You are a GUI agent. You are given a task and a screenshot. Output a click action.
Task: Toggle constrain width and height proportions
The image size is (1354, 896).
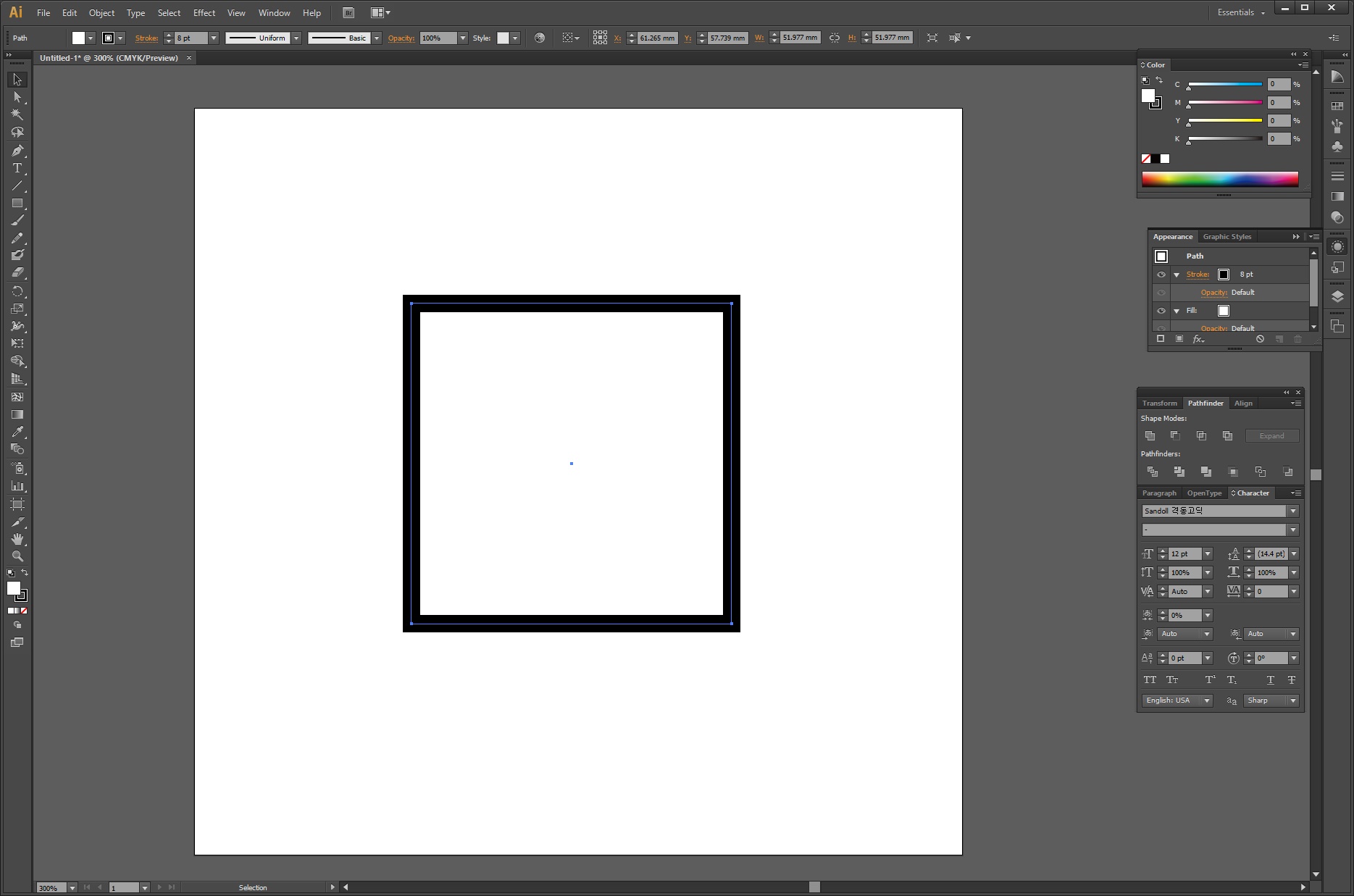[835, 38]
